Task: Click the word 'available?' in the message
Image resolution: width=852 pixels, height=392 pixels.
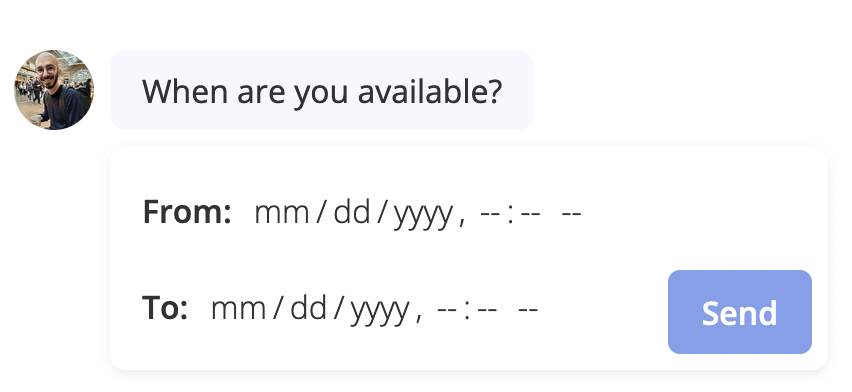Action: click(429, 91)
